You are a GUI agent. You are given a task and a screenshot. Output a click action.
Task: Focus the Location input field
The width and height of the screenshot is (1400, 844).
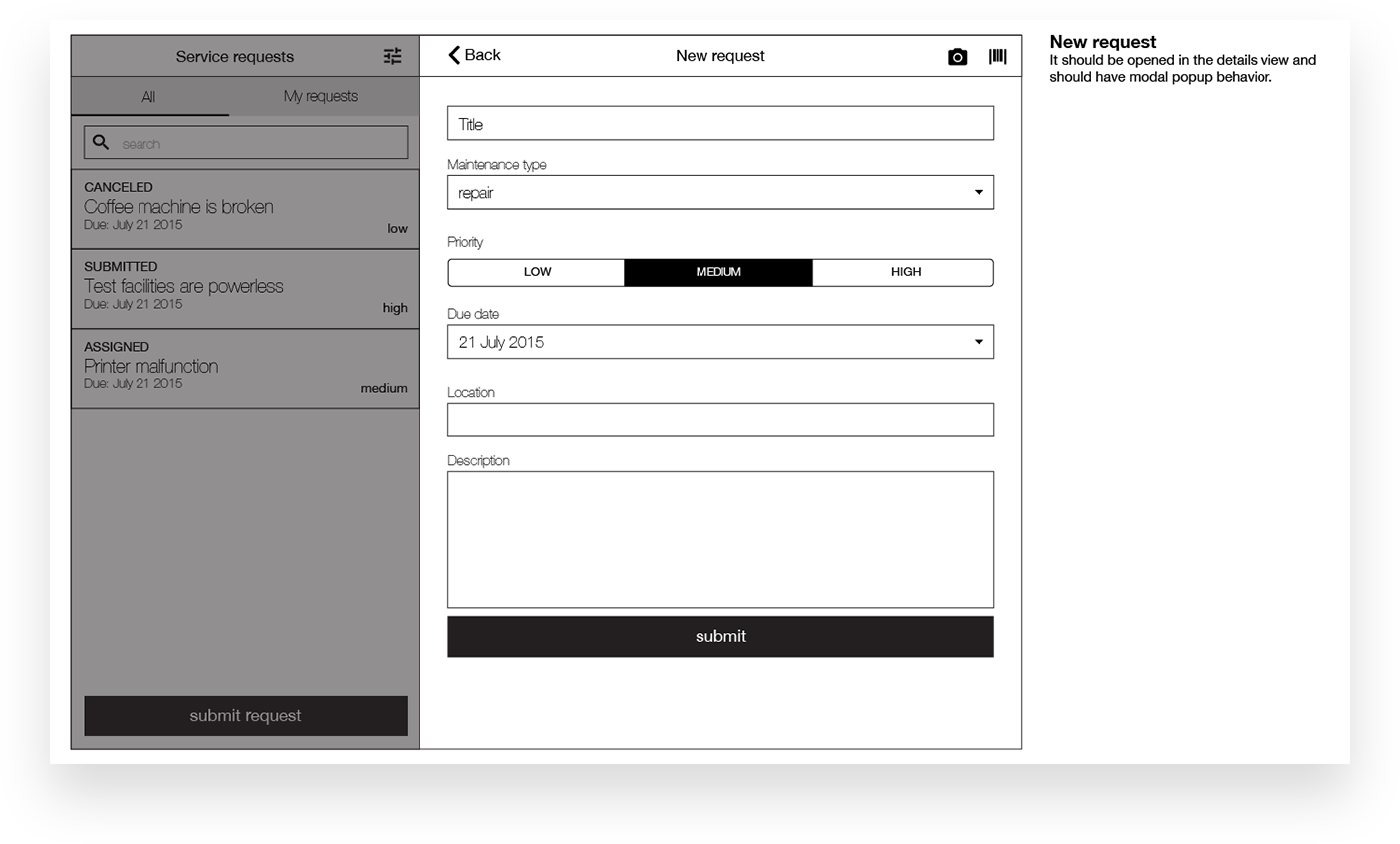(x=720, y=420)
